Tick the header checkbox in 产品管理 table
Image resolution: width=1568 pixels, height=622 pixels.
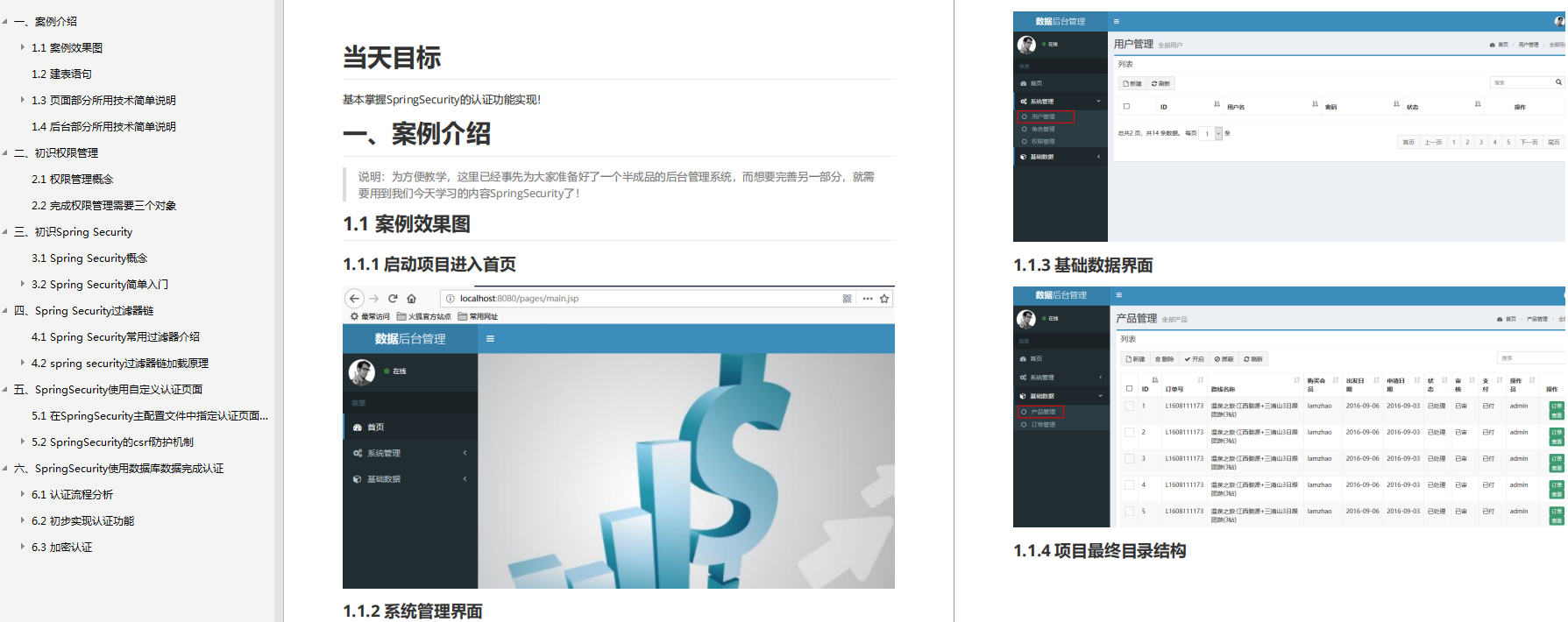tap(1129, 388)
